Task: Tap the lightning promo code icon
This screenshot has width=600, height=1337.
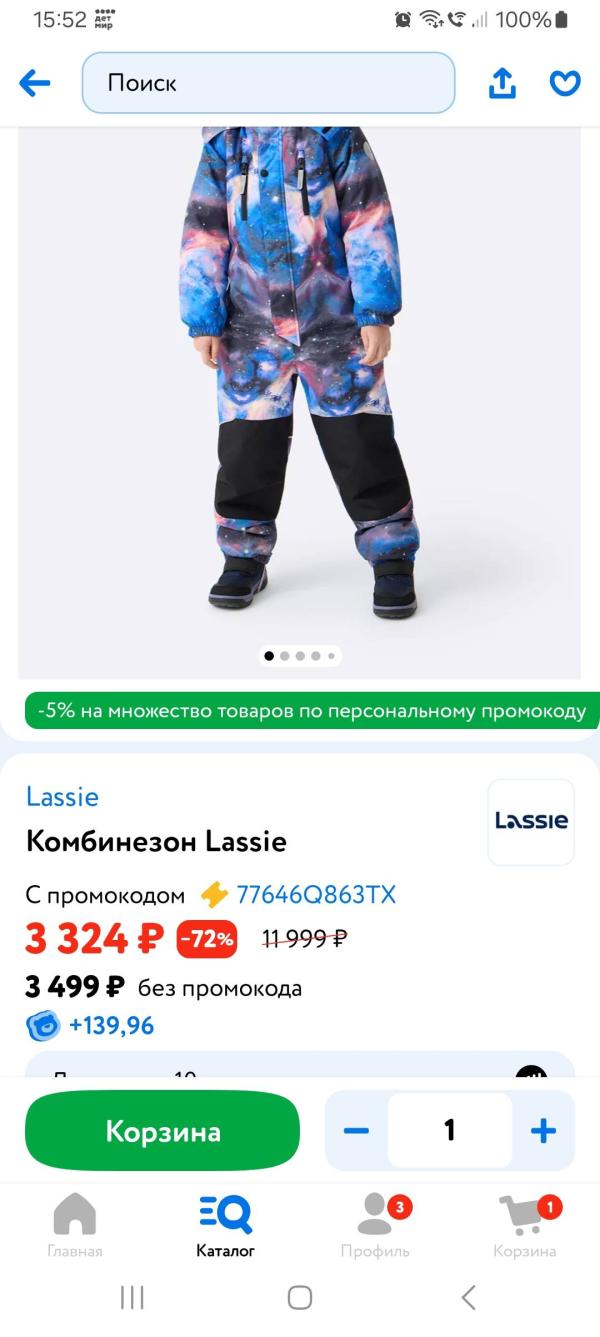Action: coord(214,894)
